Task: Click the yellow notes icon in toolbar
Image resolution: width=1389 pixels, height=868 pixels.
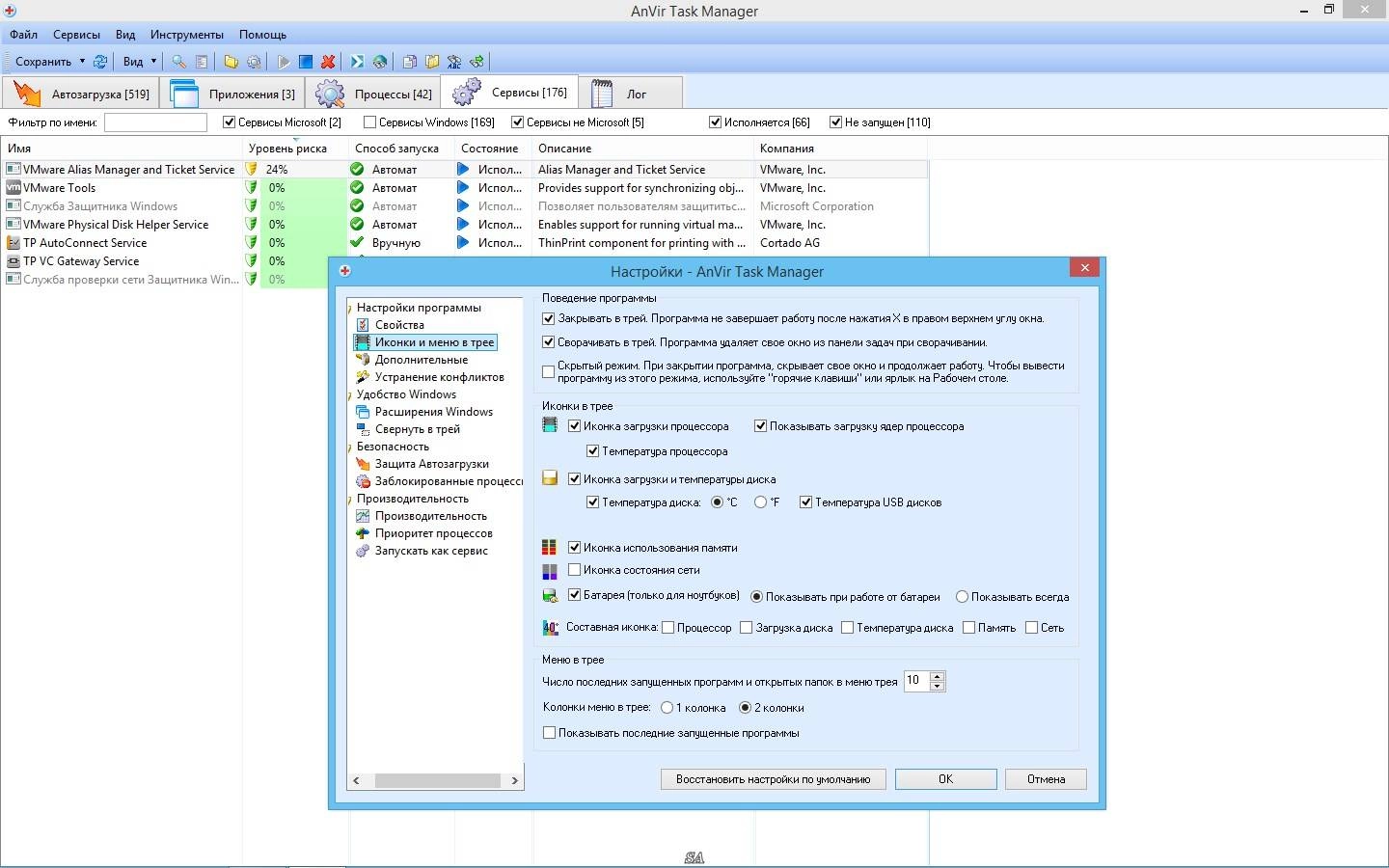Action: pos(432,61)
